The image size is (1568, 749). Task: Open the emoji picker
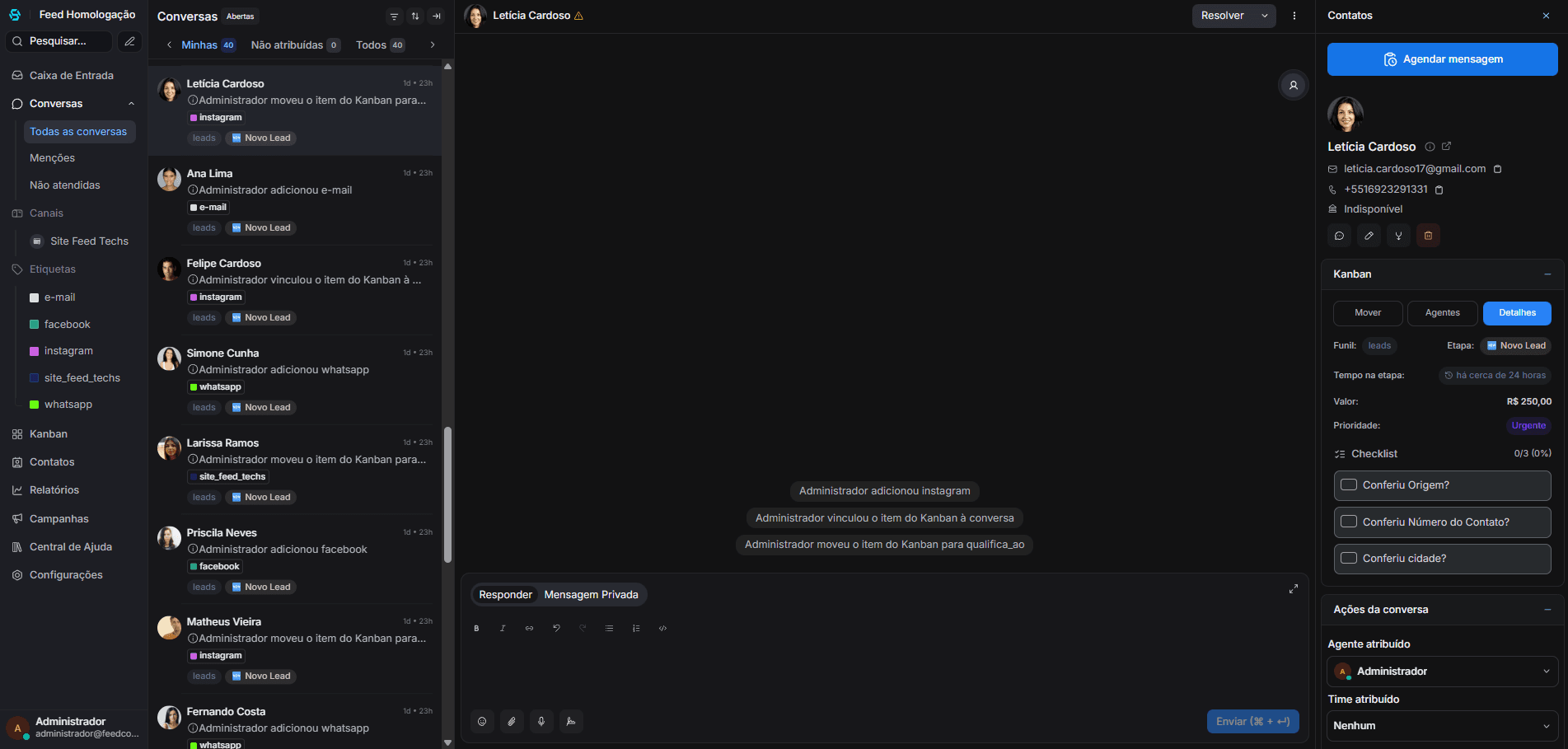[482, 722]
